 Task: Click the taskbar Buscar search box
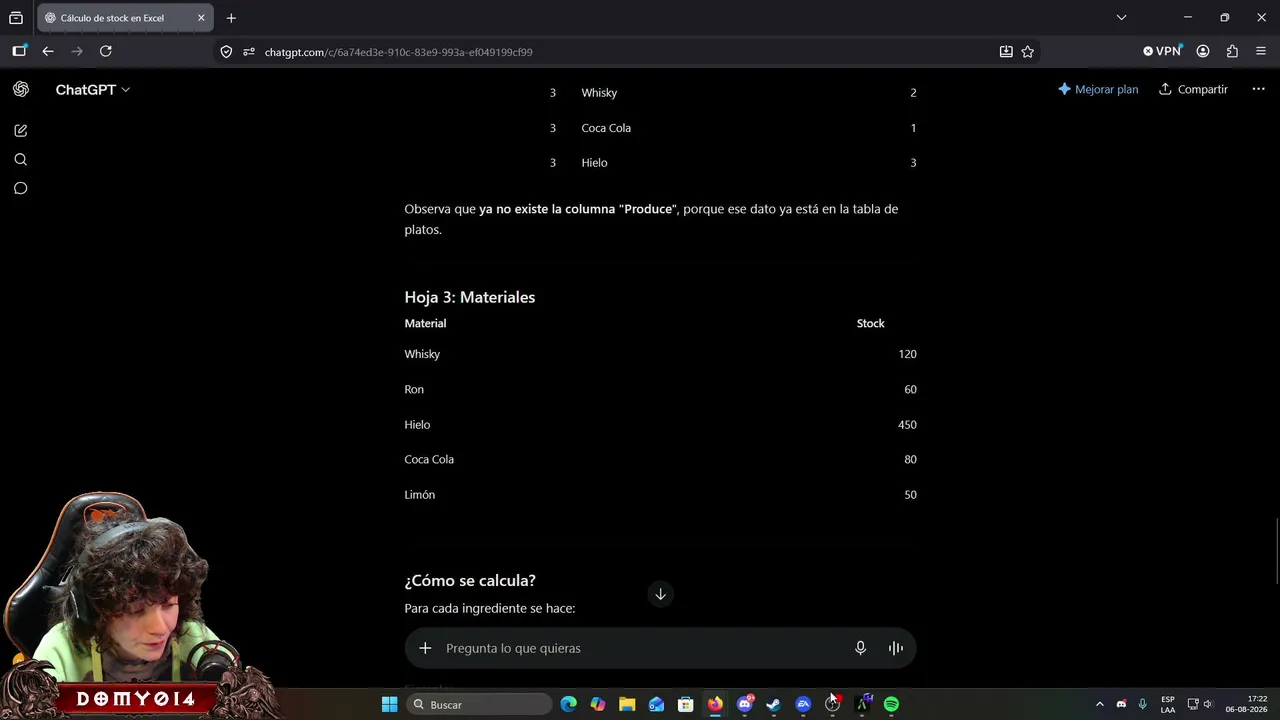[481, 705]
